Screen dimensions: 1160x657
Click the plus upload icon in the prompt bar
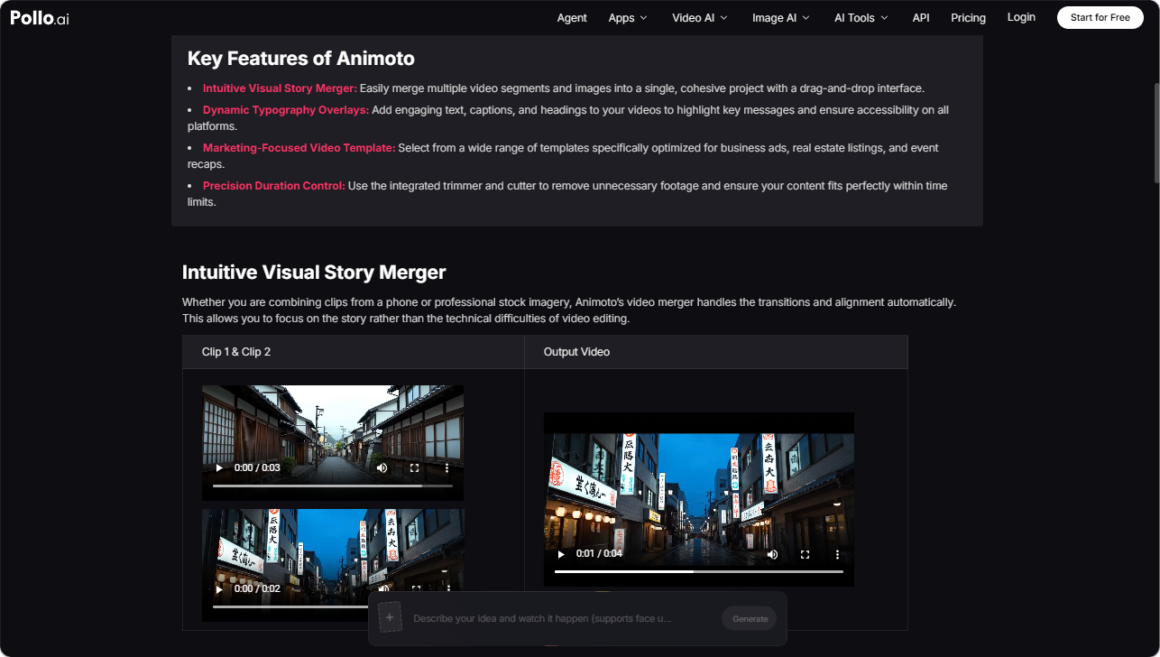click(390, 618)
